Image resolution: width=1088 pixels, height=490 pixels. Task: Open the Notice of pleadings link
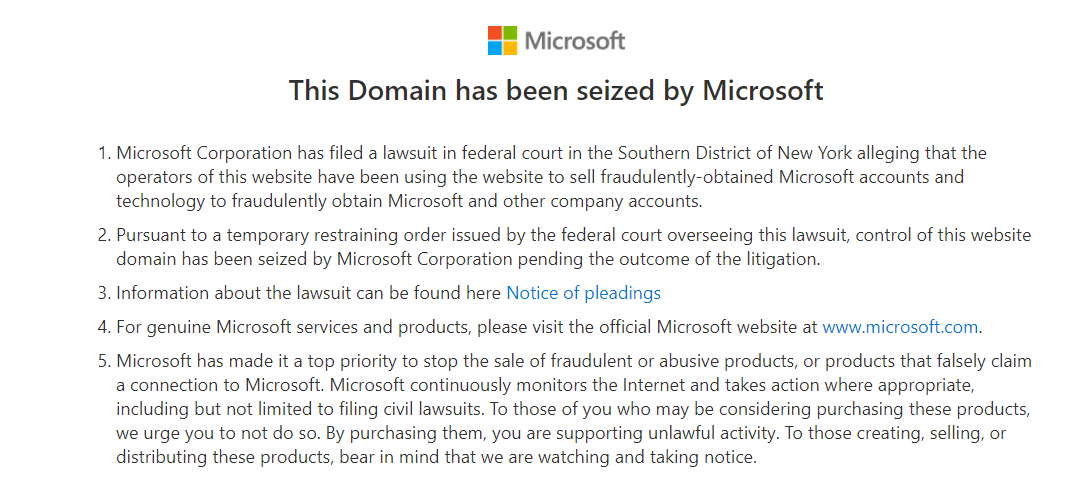(x=583, y=293)
